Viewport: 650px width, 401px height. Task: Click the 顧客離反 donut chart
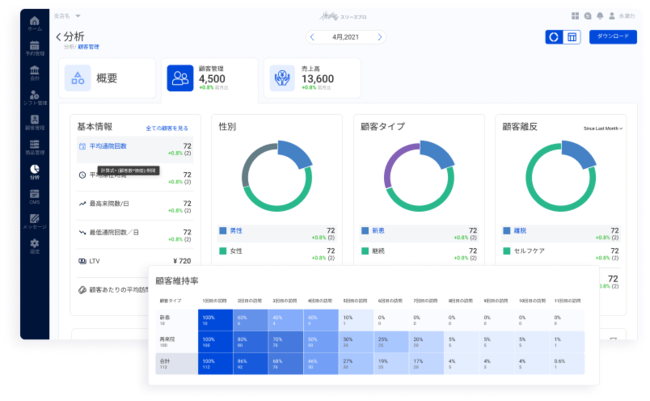561,176
